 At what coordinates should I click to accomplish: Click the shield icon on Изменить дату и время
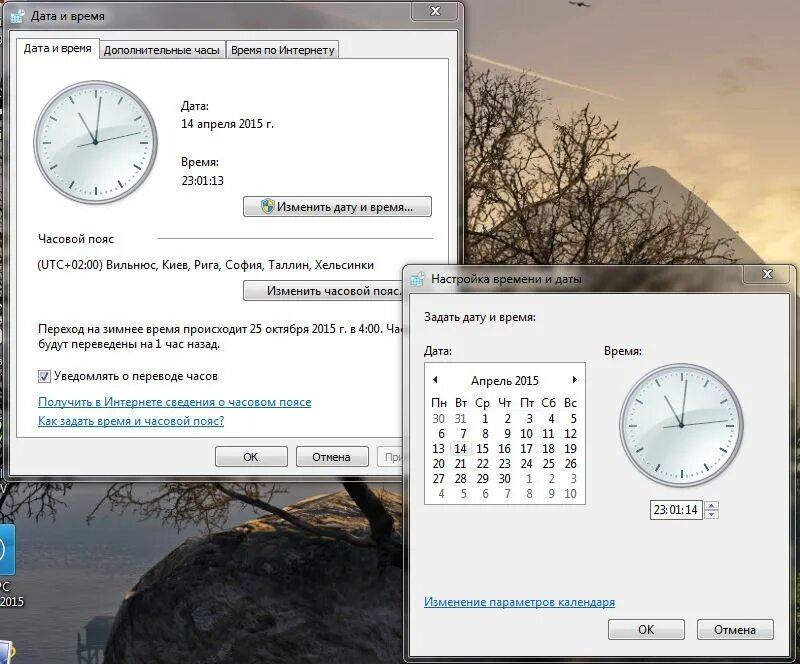[267, 206]
